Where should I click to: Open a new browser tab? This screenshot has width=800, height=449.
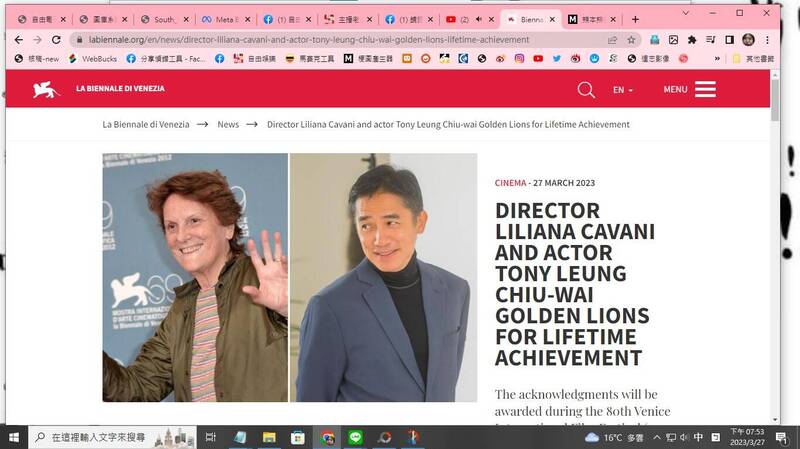pos(635,19)
